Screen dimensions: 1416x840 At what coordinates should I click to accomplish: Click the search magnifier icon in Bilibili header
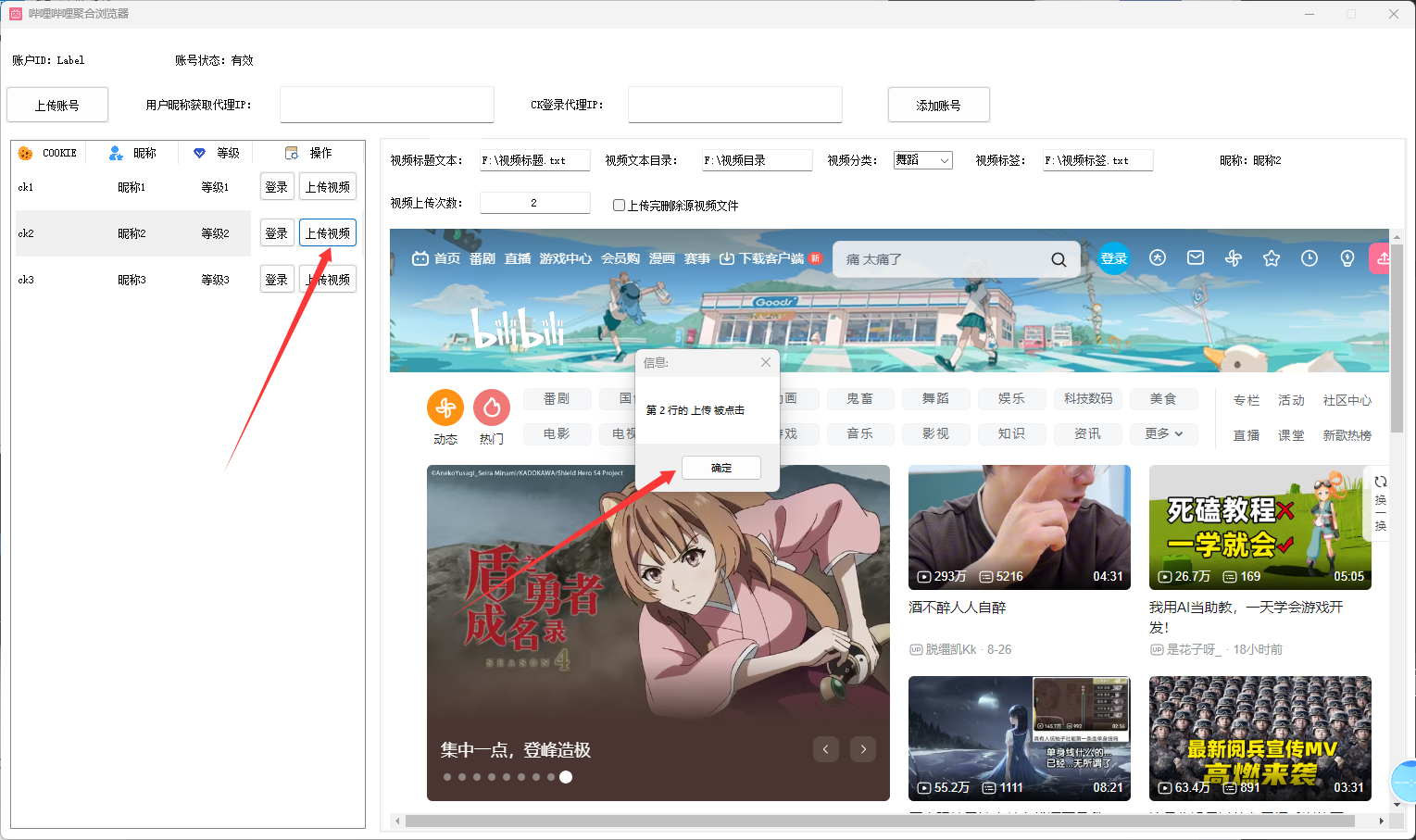[x=1059, y=259]
